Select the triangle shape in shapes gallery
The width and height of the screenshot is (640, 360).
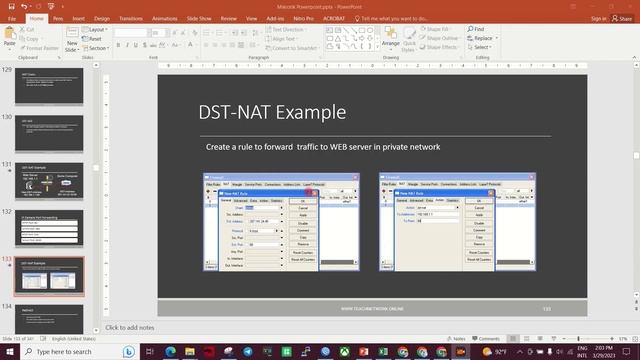pyautogui.click(x=338, y=38)
